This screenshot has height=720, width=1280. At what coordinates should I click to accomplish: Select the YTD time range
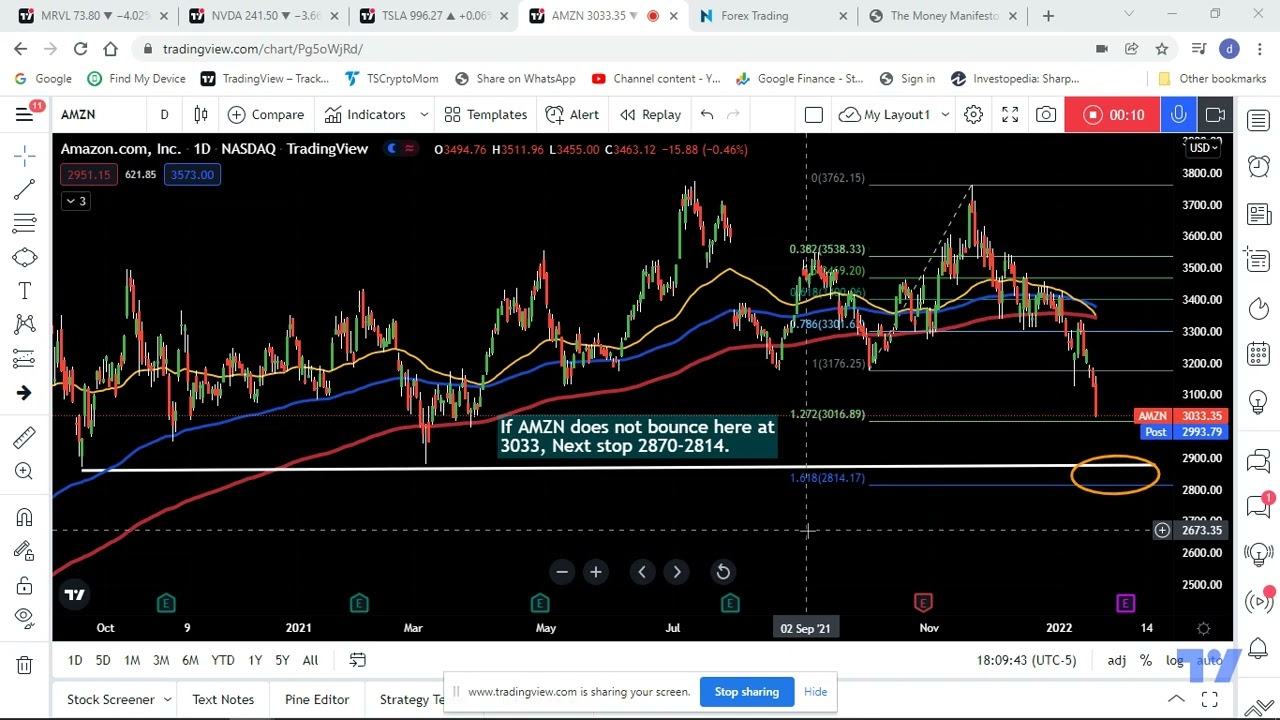(x=223, y=660)
